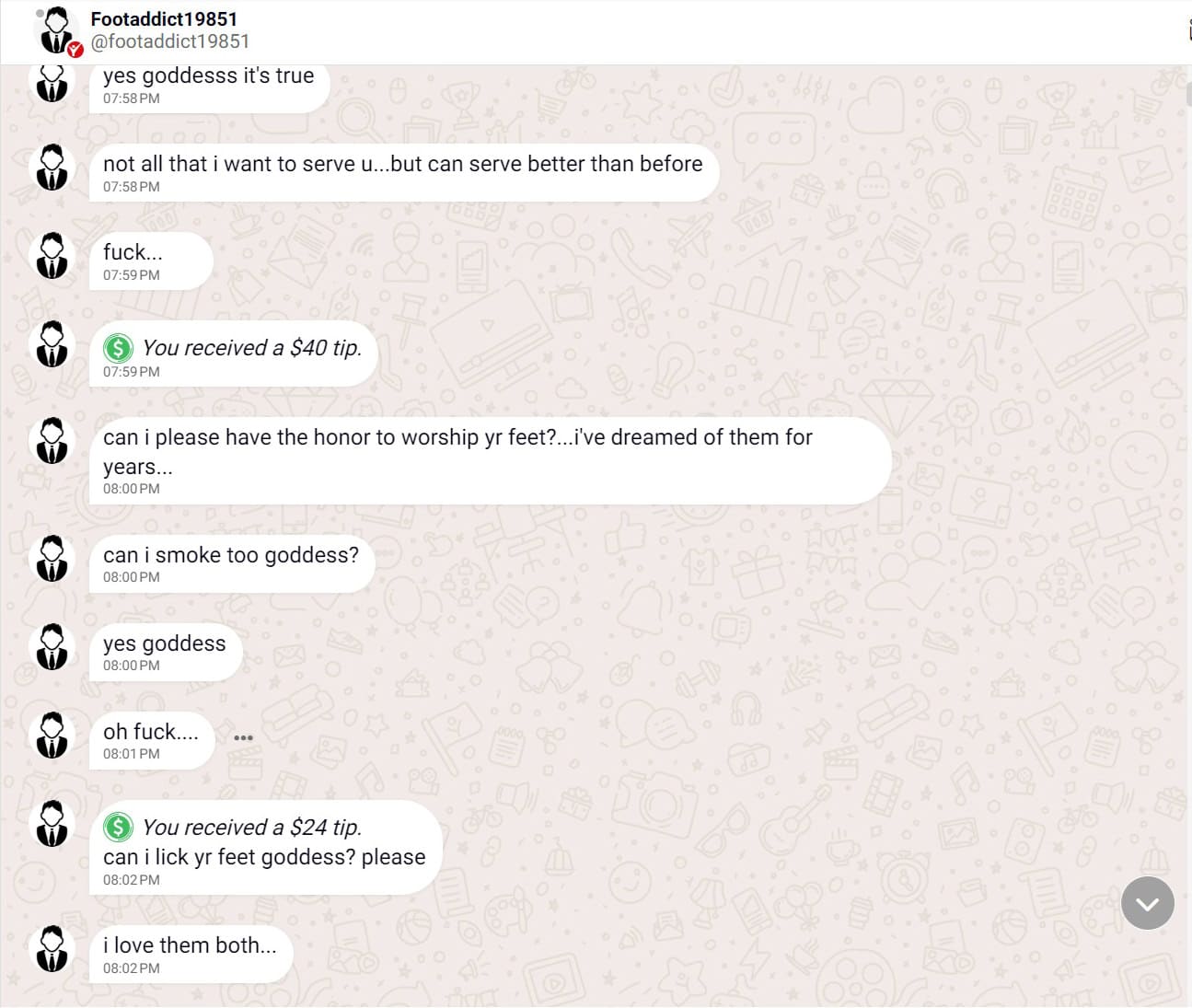Open Footaddict19851 profile avatar in header
Viewport: 1192px width, 1008px height.
click(x=56, y=30)
